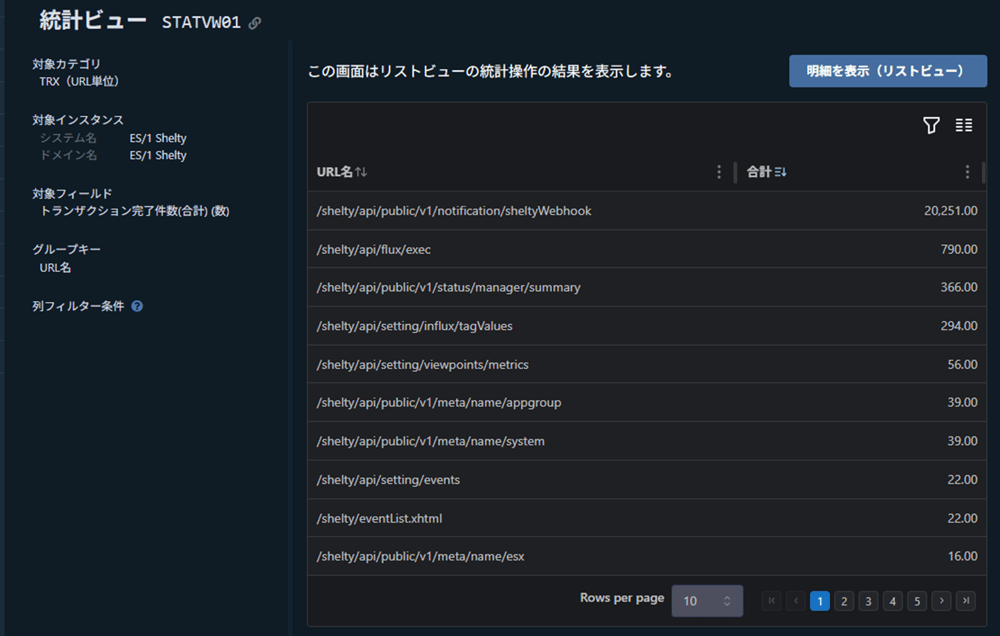
Task: Sort by the URL名 column sort icon
Action: (x=361, y=172)
